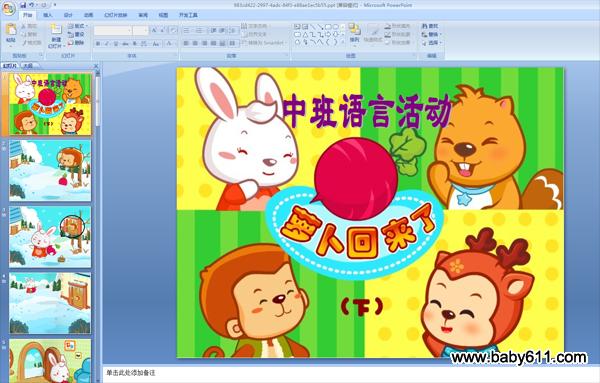This screenshot has width=600, height=383.
Task: Click the Save icon in quick access toolbar
Action: (23, 5)
